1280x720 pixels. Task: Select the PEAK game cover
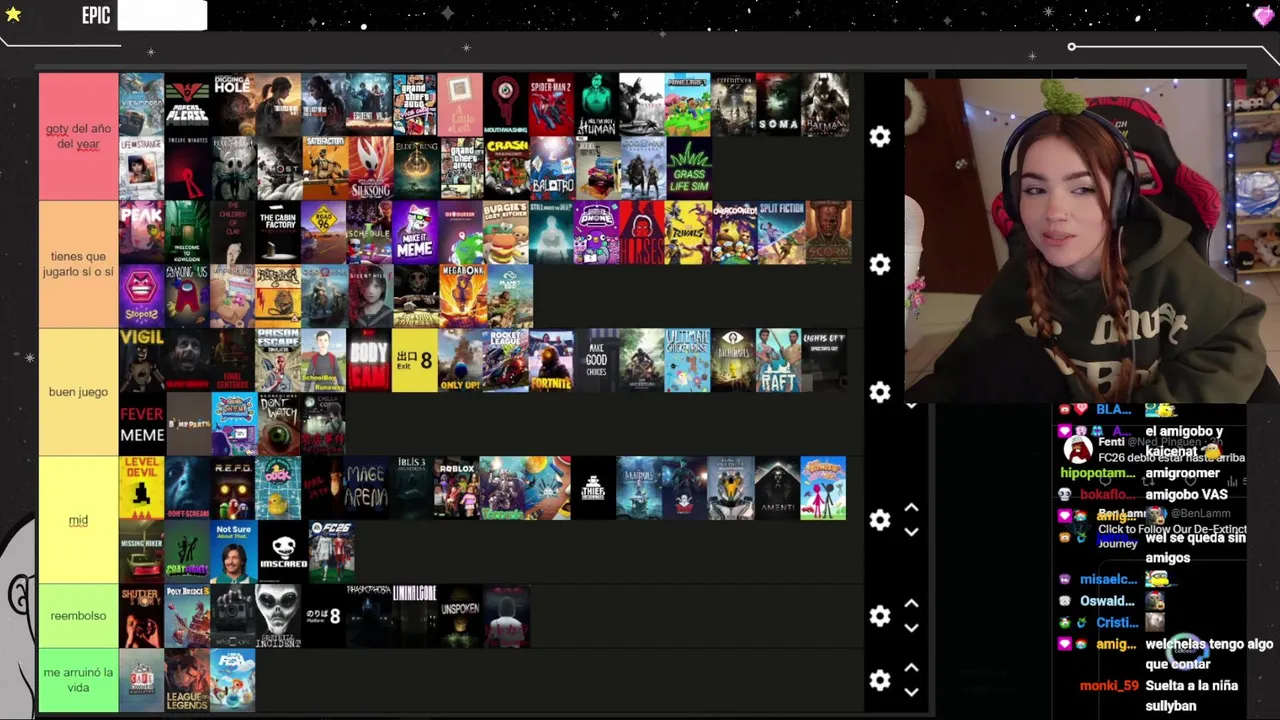click(142, 232)
